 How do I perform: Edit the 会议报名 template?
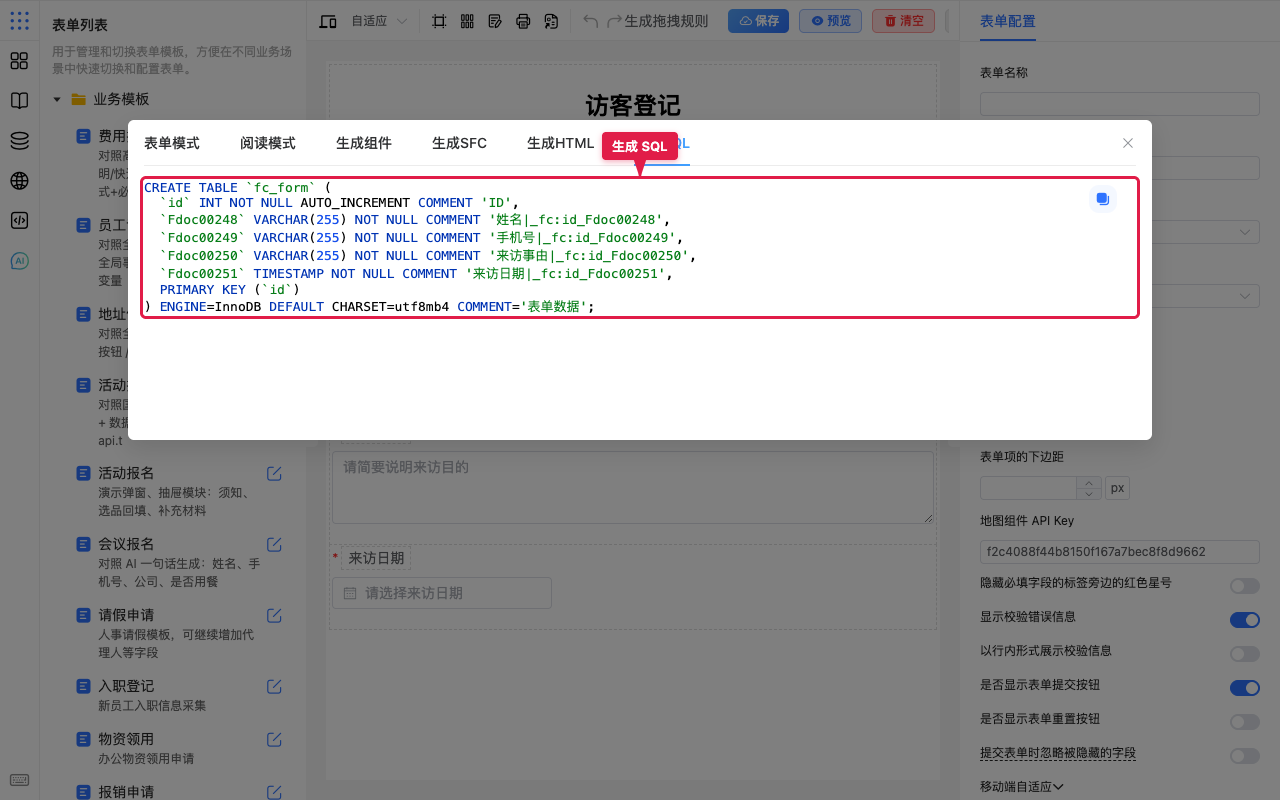pyautogui.click(x=274, y=544)
